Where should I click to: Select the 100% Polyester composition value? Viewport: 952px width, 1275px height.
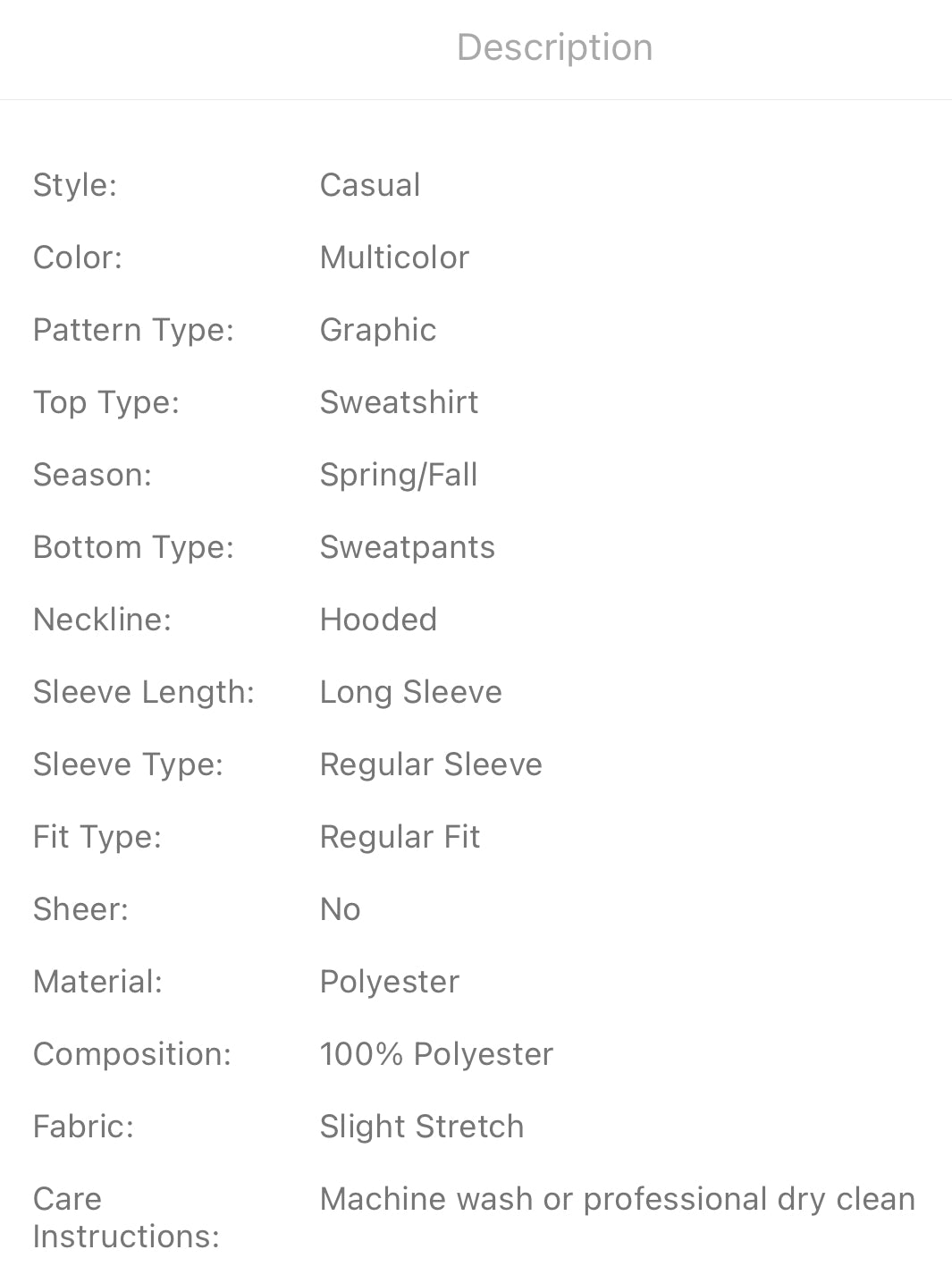[x=436, y=1054]
